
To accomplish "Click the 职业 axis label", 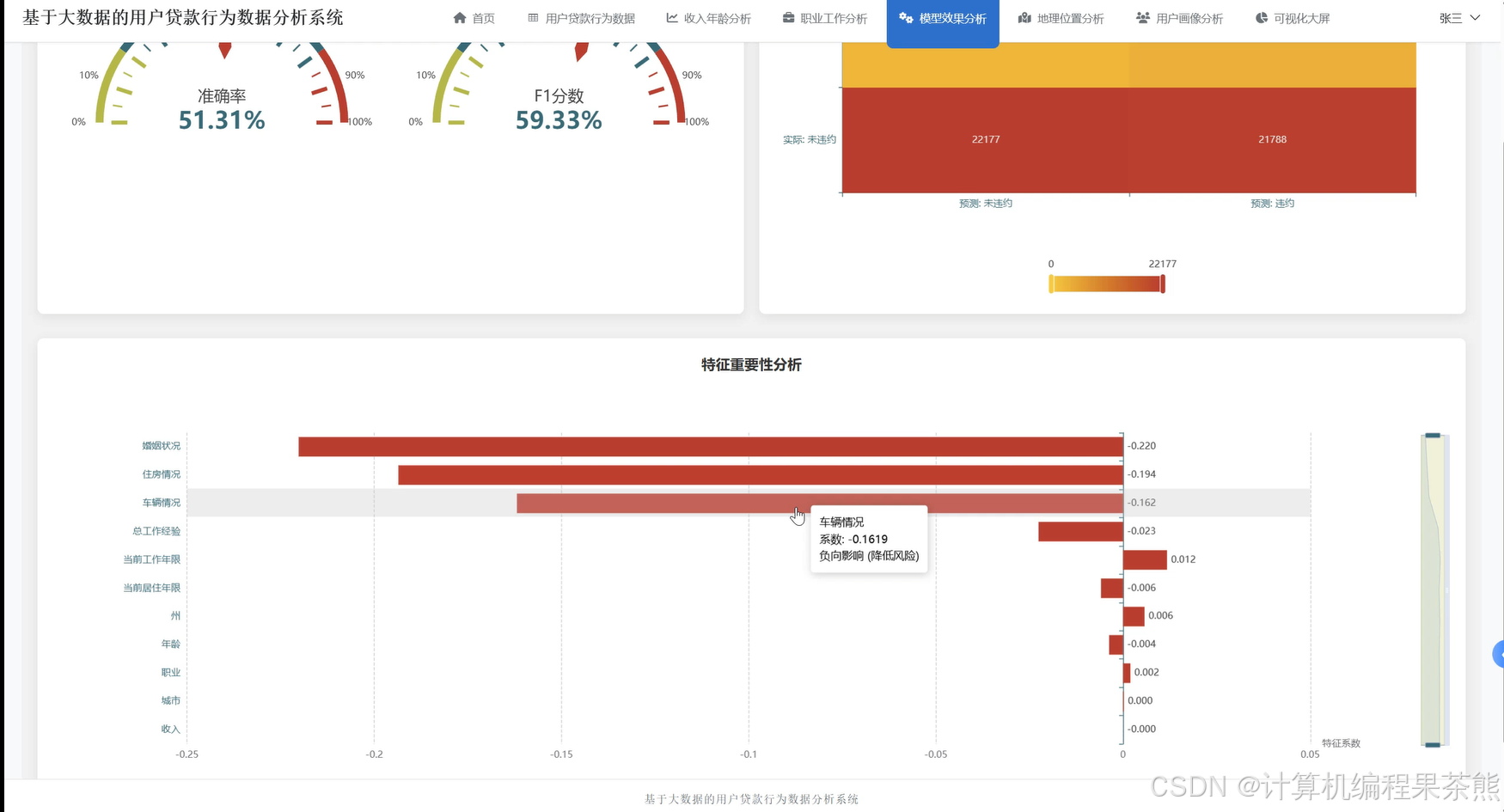I will [x=171, y=673].
